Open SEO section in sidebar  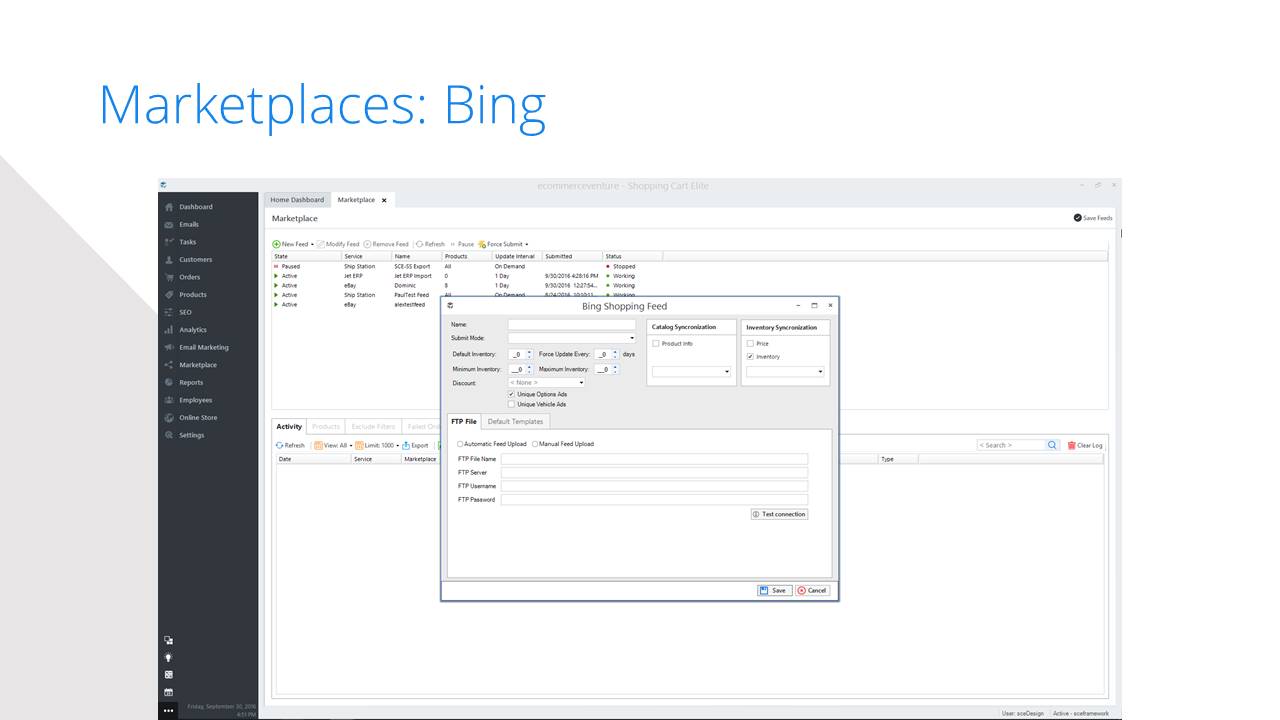coord(186,312)
